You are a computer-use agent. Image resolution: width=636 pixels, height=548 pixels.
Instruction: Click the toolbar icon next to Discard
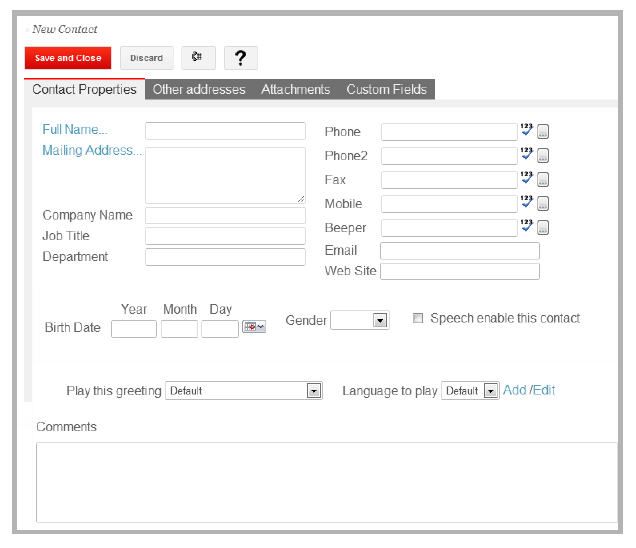click(198, 58)
